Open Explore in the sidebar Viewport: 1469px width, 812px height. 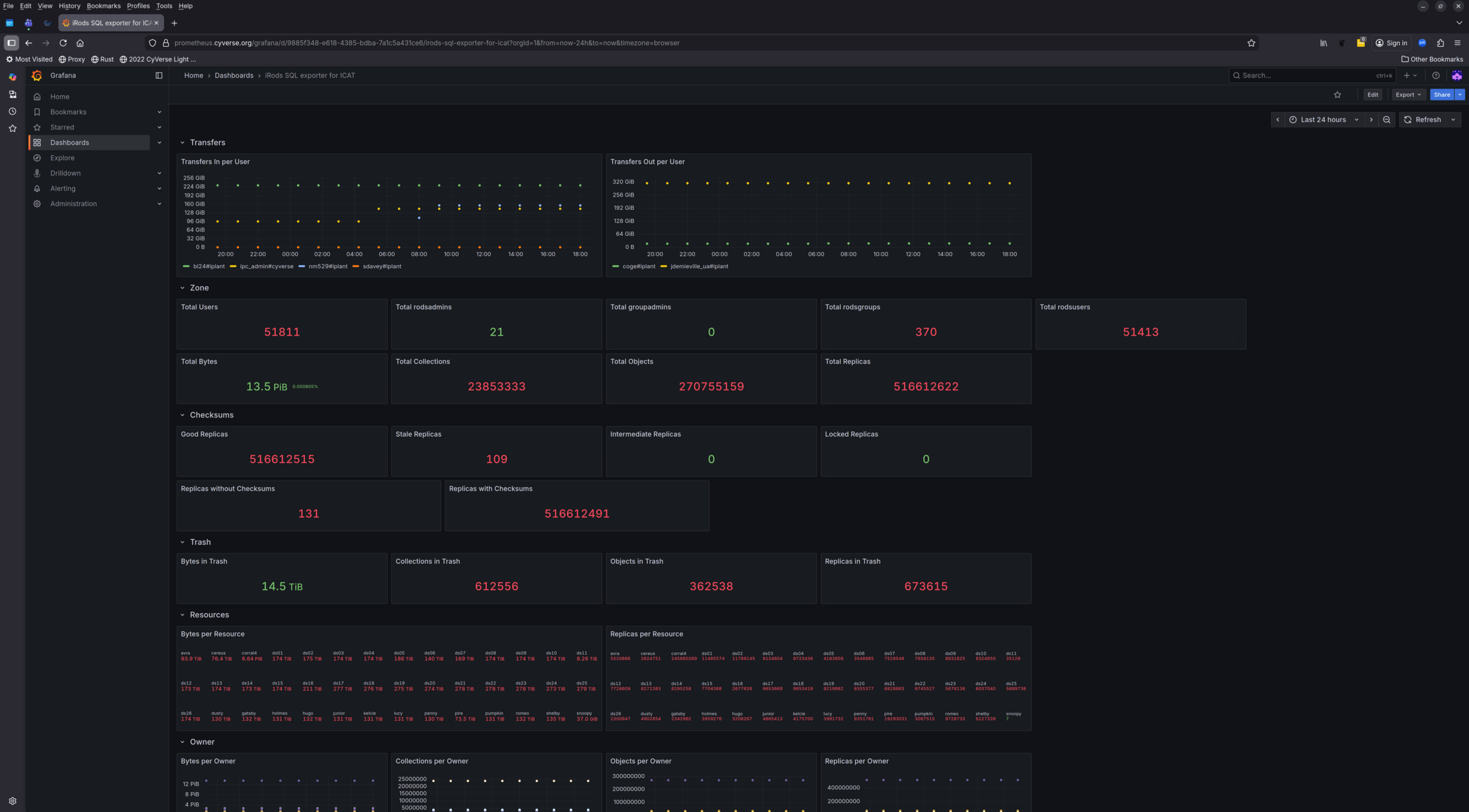point(62,158)
